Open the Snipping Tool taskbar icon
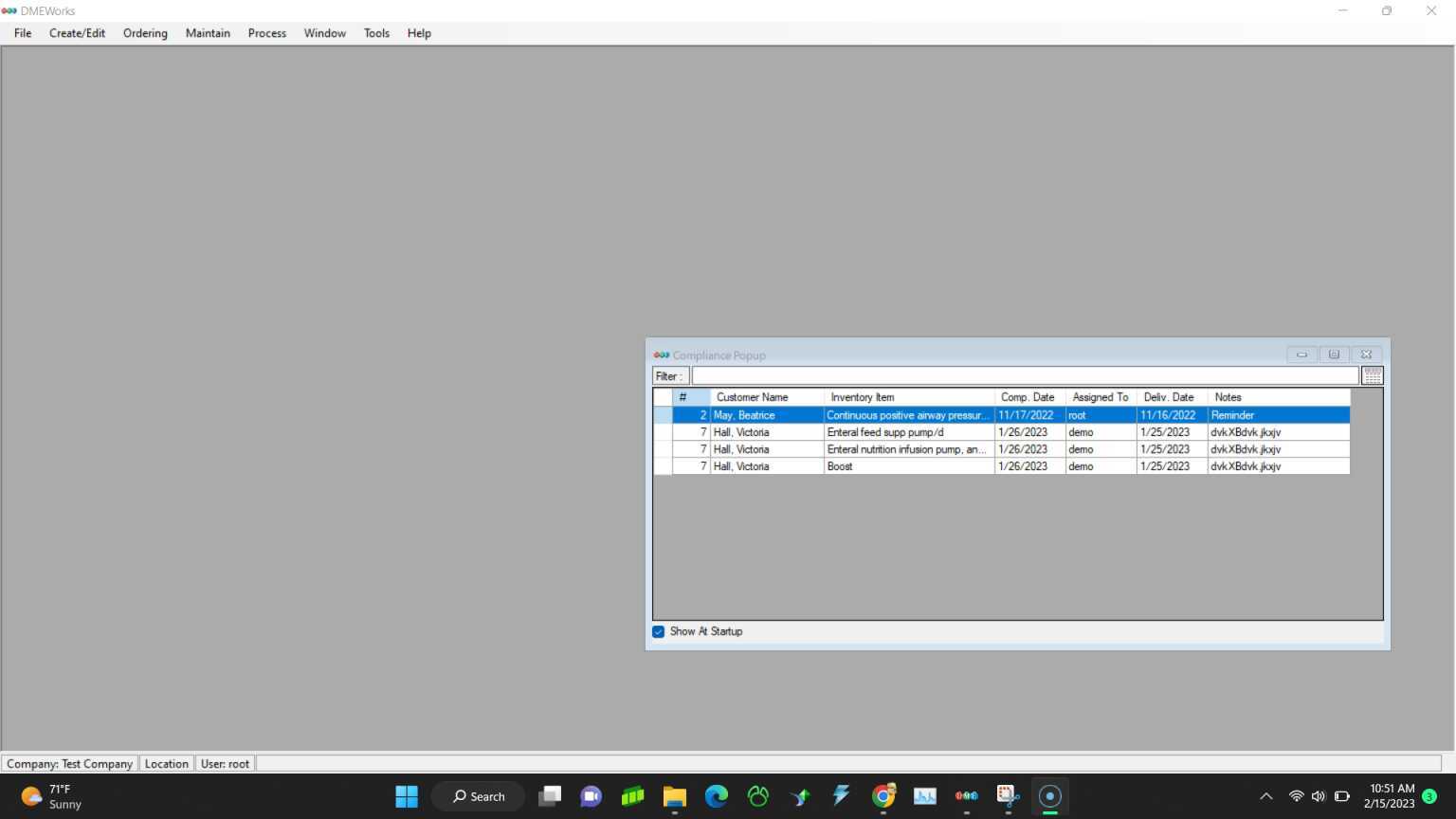This screenshot has width=1456, height=819. 1008,796
